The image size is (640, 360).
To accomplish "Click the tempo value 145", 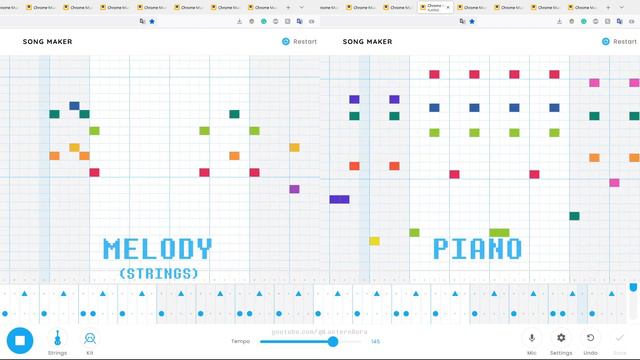I will [x=376, y=341].
